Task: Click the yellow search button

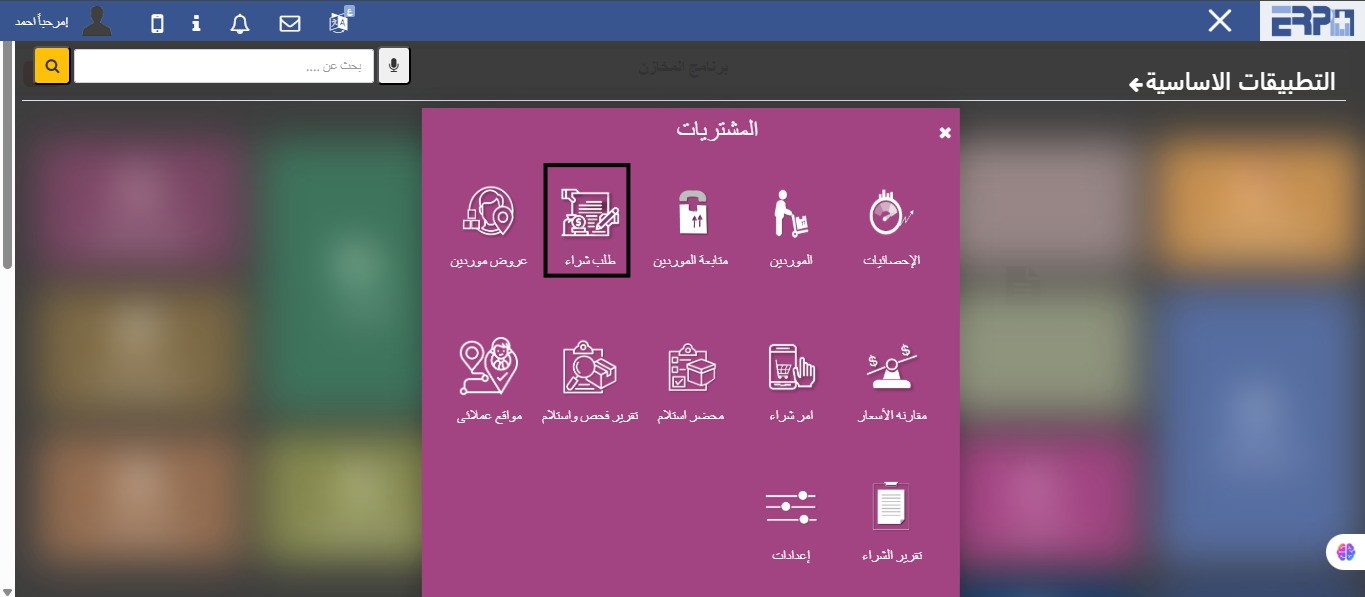Action: [52, 66]
